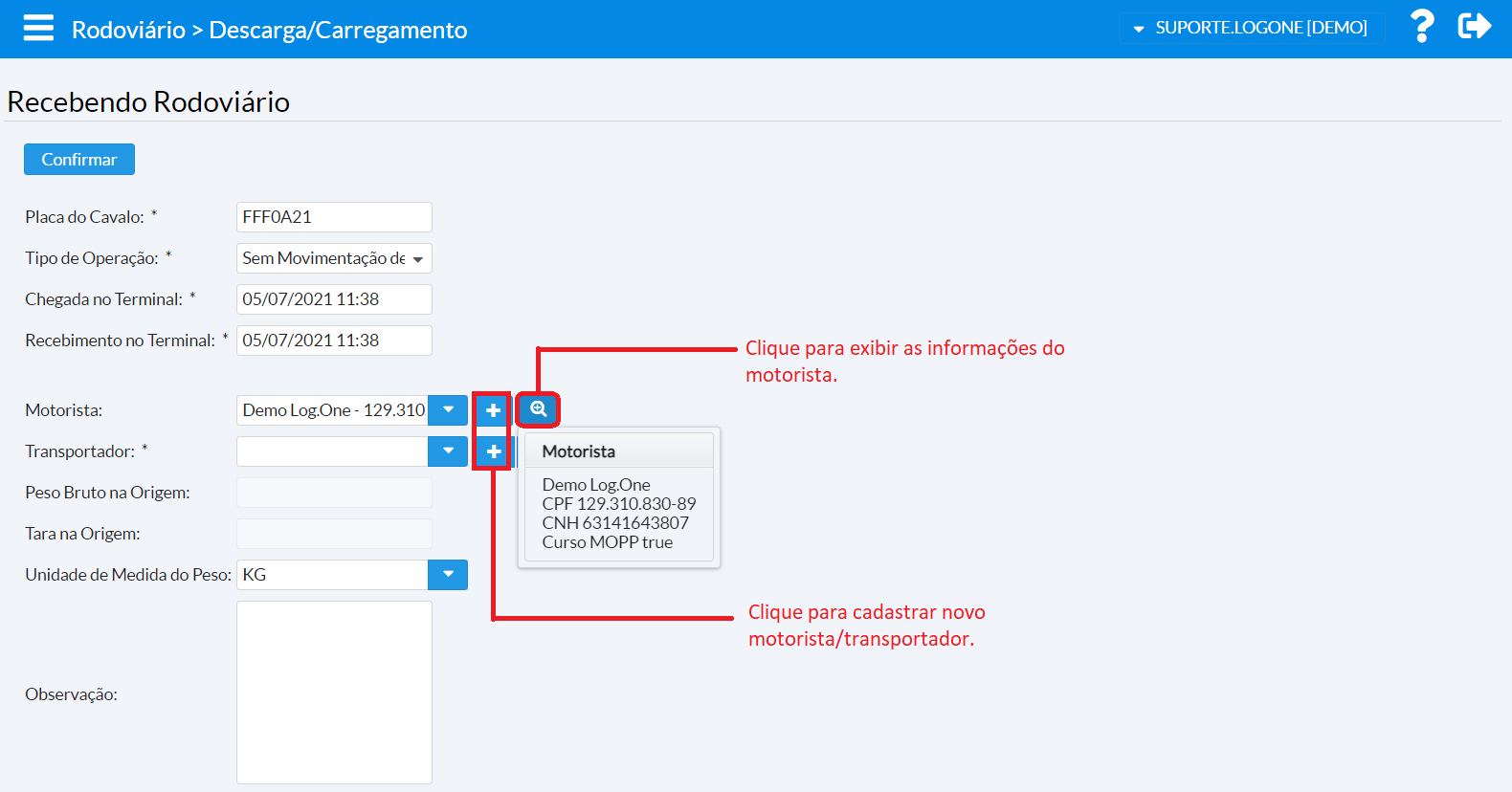Add a new motorista with plus button
Image resolution: width=1512 pixels, height=792 pixels.
493,410
